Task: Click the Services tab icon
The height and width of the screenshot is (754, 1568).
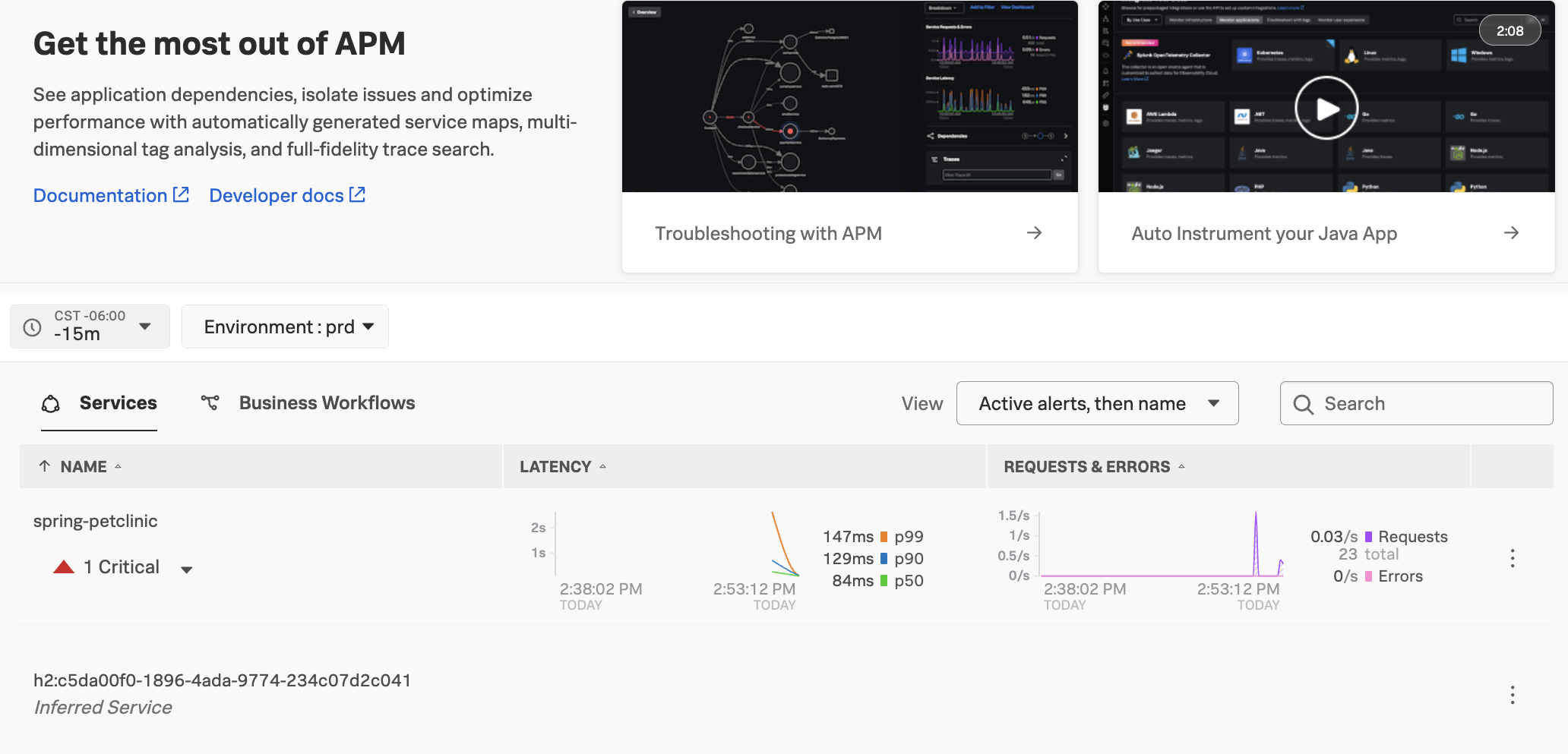Action: (x=51, y=403)
